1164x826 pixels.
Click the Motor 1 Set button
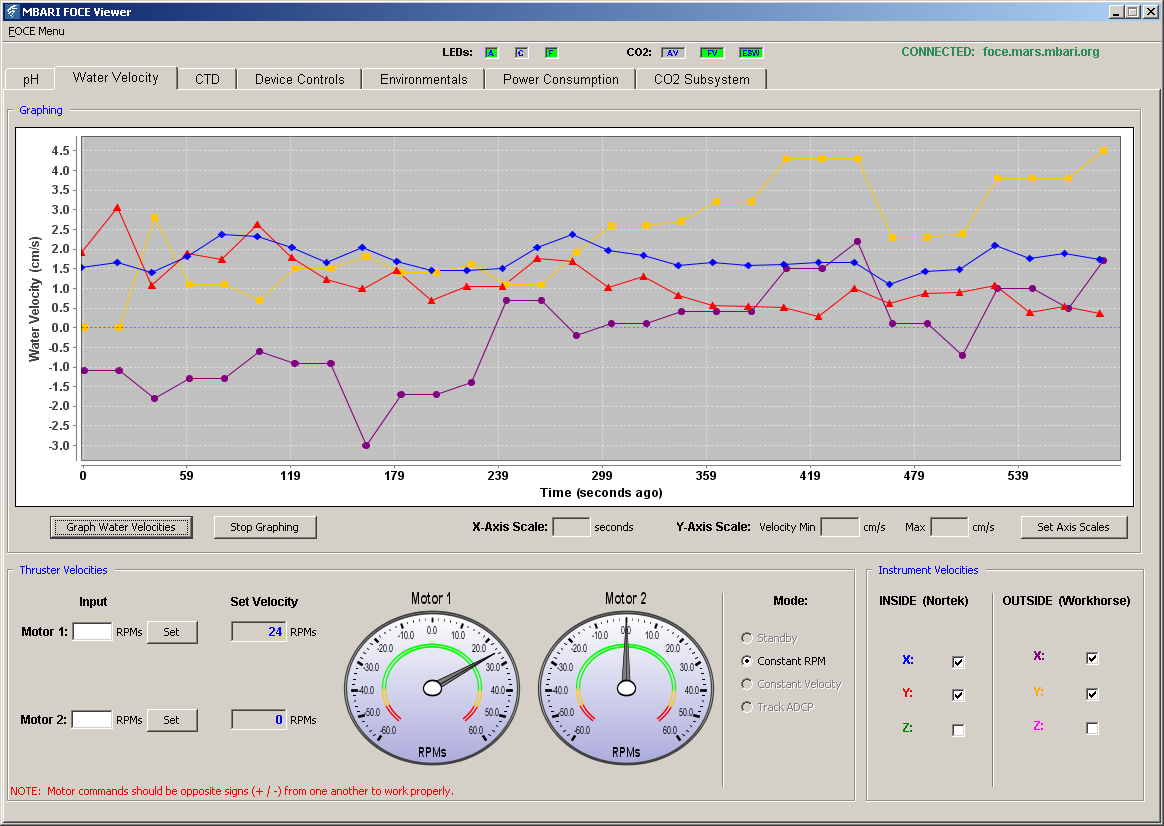pos(171,632)
